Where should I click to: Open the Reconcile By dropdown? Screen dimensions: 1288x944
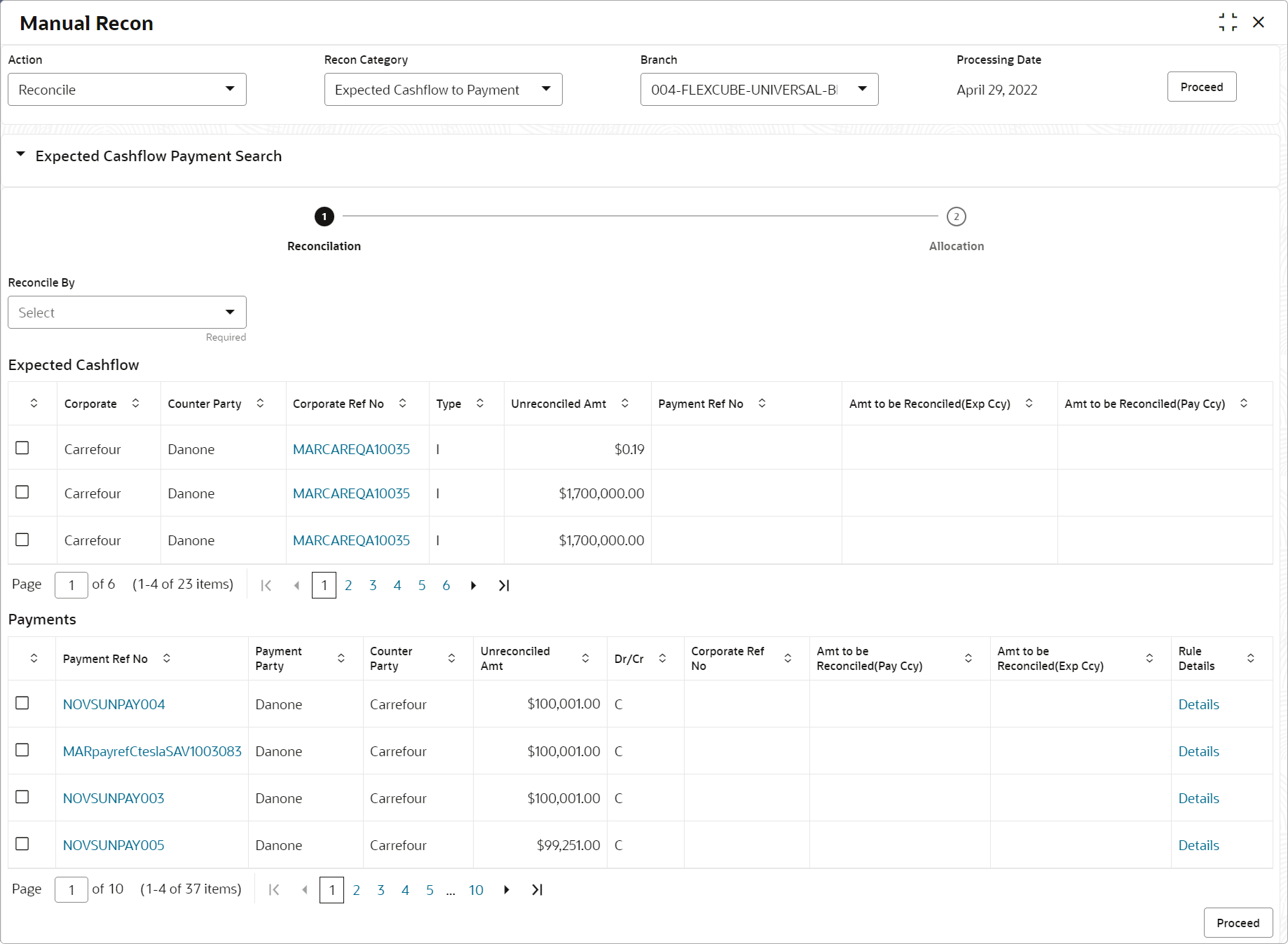(x=127, y=313)
